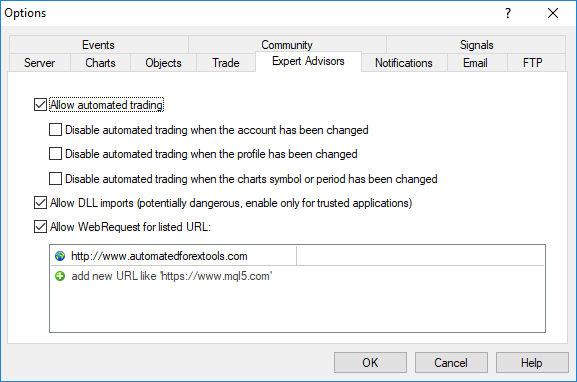Select the automatedforextools.com URL entry

173,256
